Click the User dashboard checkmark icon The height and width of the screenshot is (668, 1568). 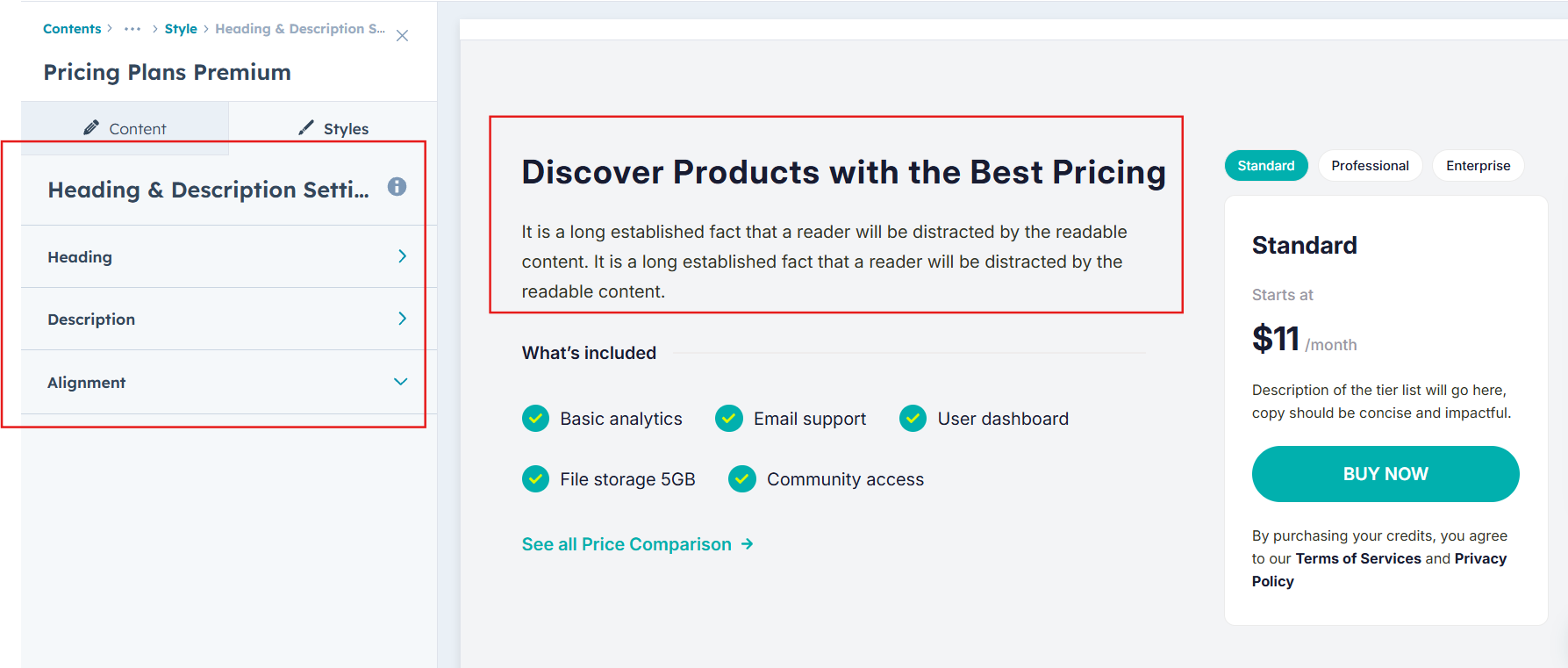click(913, 419)
